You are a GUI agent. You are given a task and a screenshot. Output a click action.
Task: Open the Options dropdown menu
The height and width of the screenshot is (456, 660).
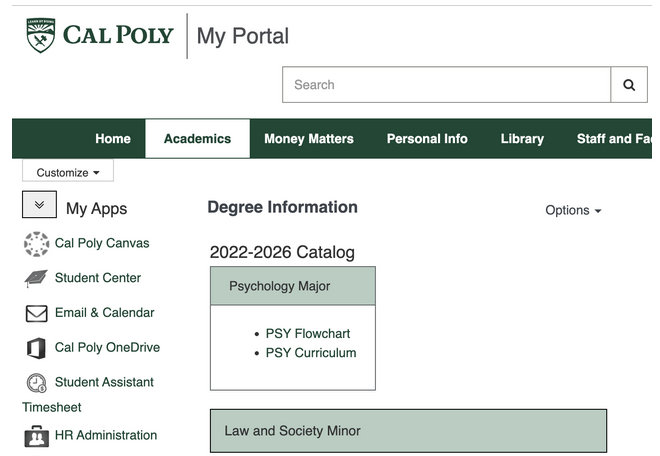573,210
